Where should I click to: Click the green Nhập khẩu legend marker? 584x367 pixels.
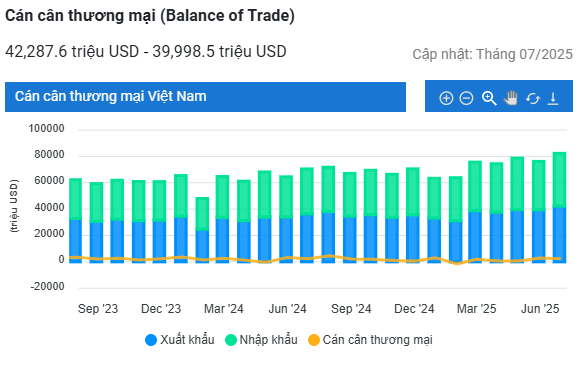point(231,340)
